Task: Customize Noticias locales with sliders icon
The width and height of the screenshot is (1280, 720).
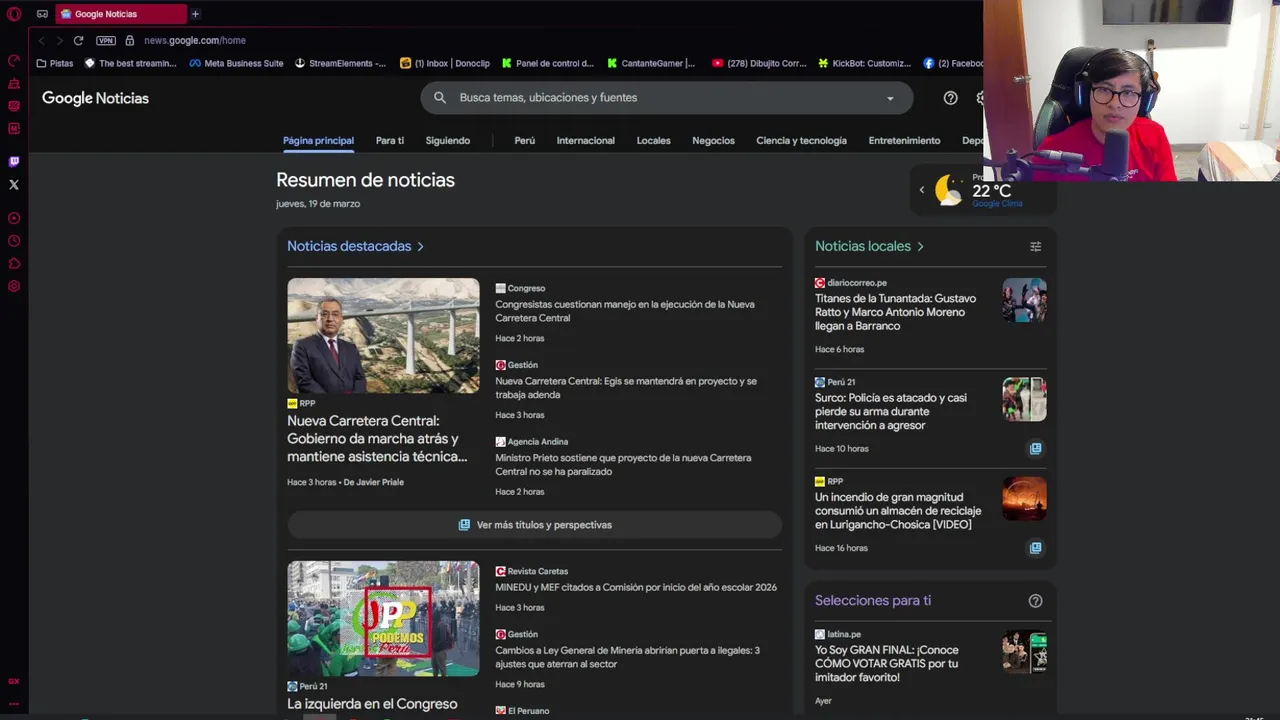Action: point(1036,246)
